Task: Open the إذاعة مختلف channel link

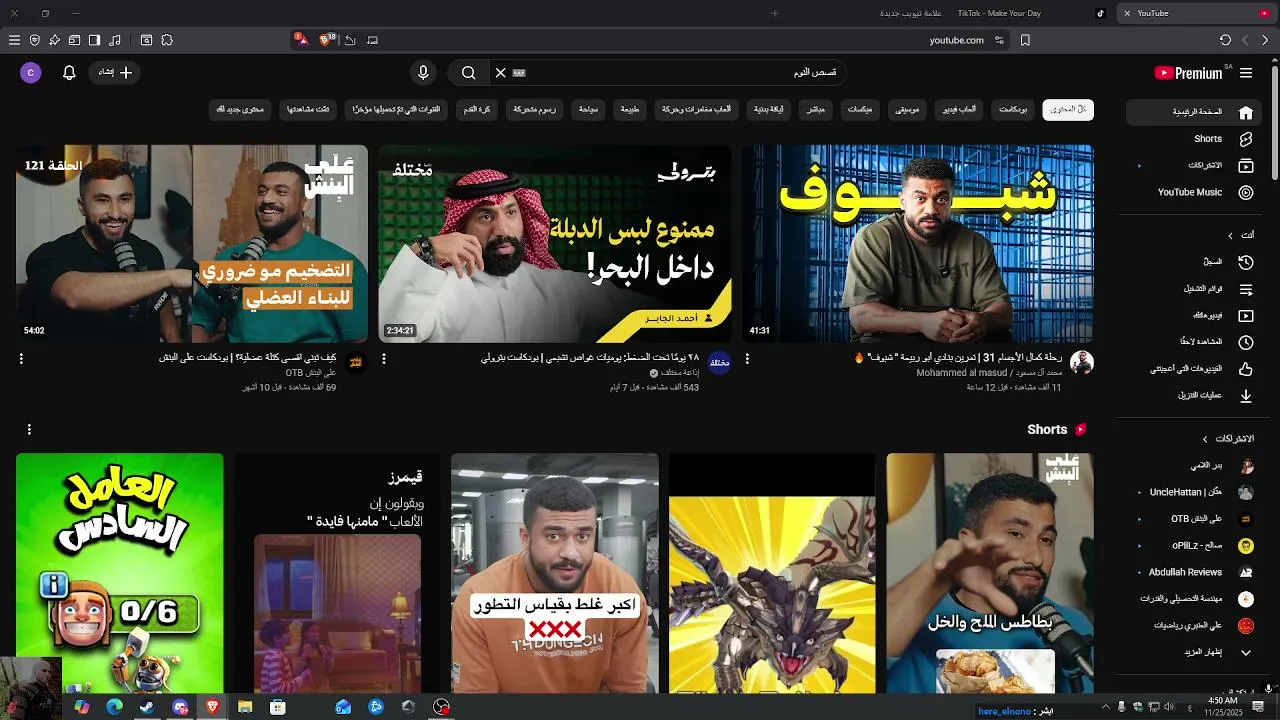Action: (x=681, y=373)
